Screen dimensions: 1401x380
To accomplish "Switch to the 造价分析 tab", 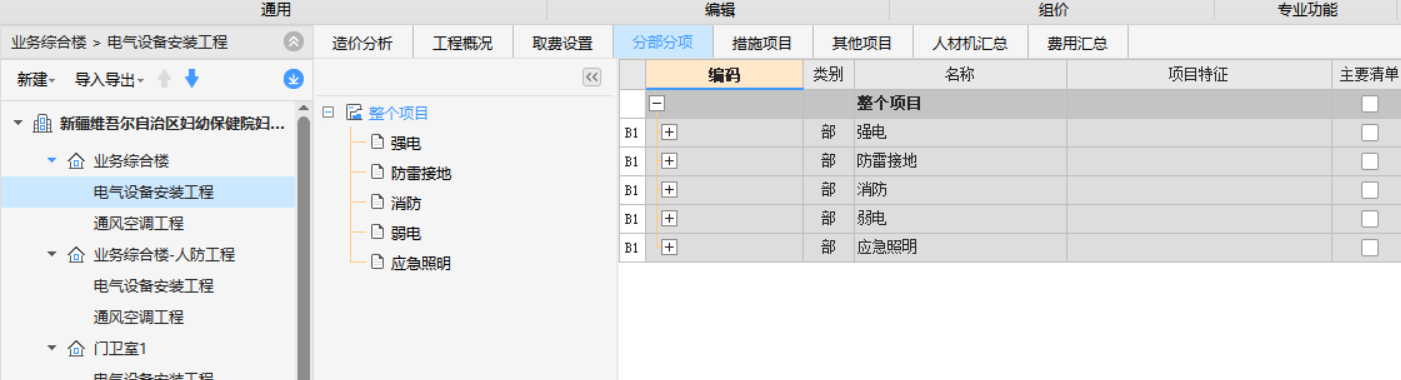I will pos(362,43).
